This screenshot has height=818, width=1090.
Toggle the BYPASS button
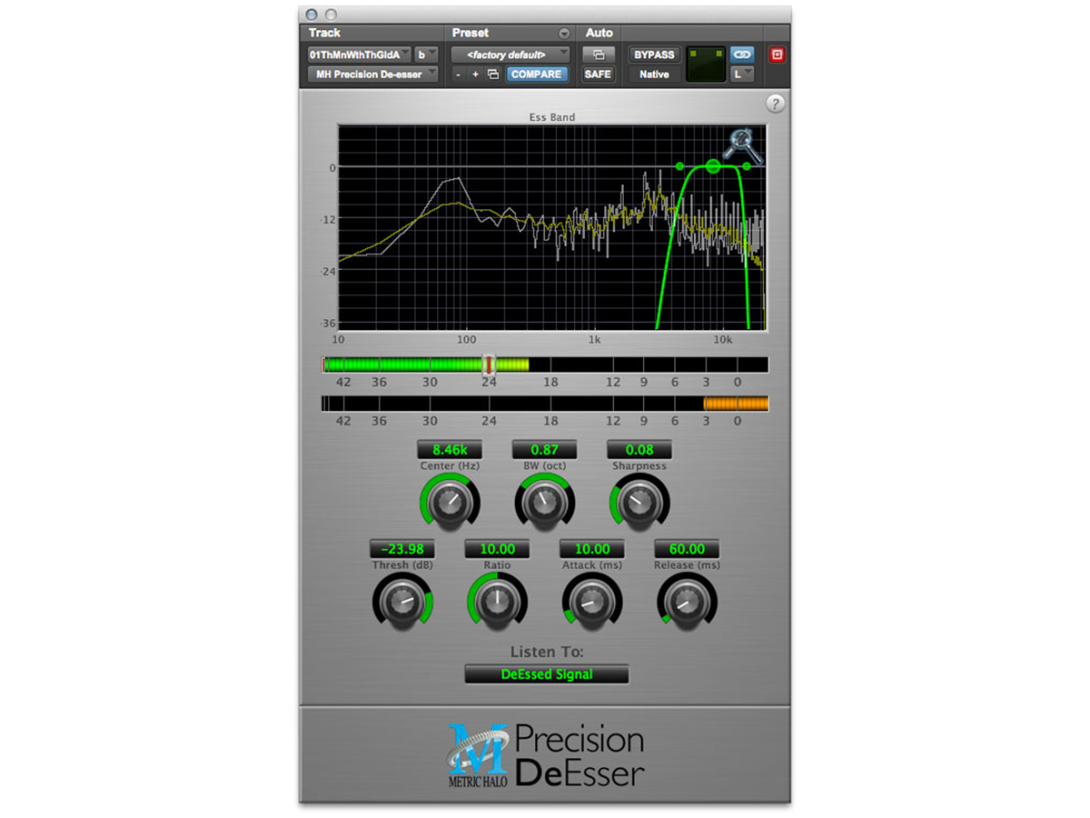click(x=653, y=54)
